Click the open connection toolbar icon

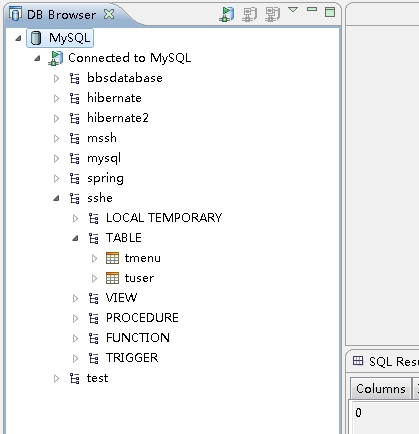pyautogui.click(x=227, y=14)
